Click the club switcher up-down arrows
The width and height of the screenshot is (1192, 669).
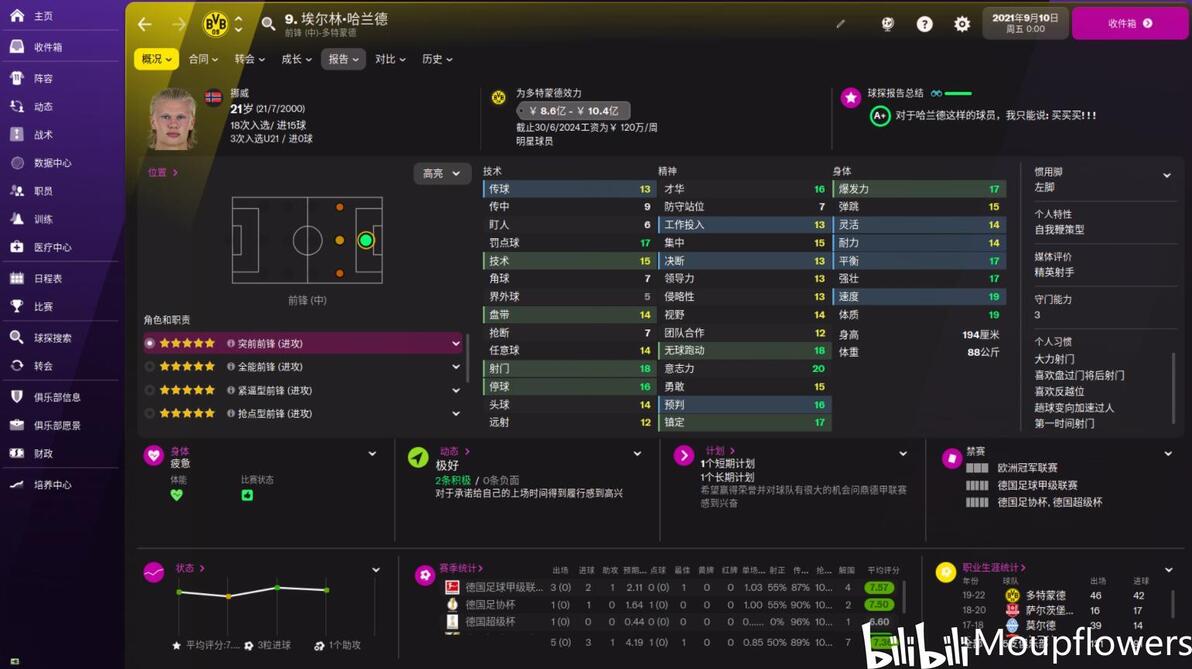[x=239, y=24]
